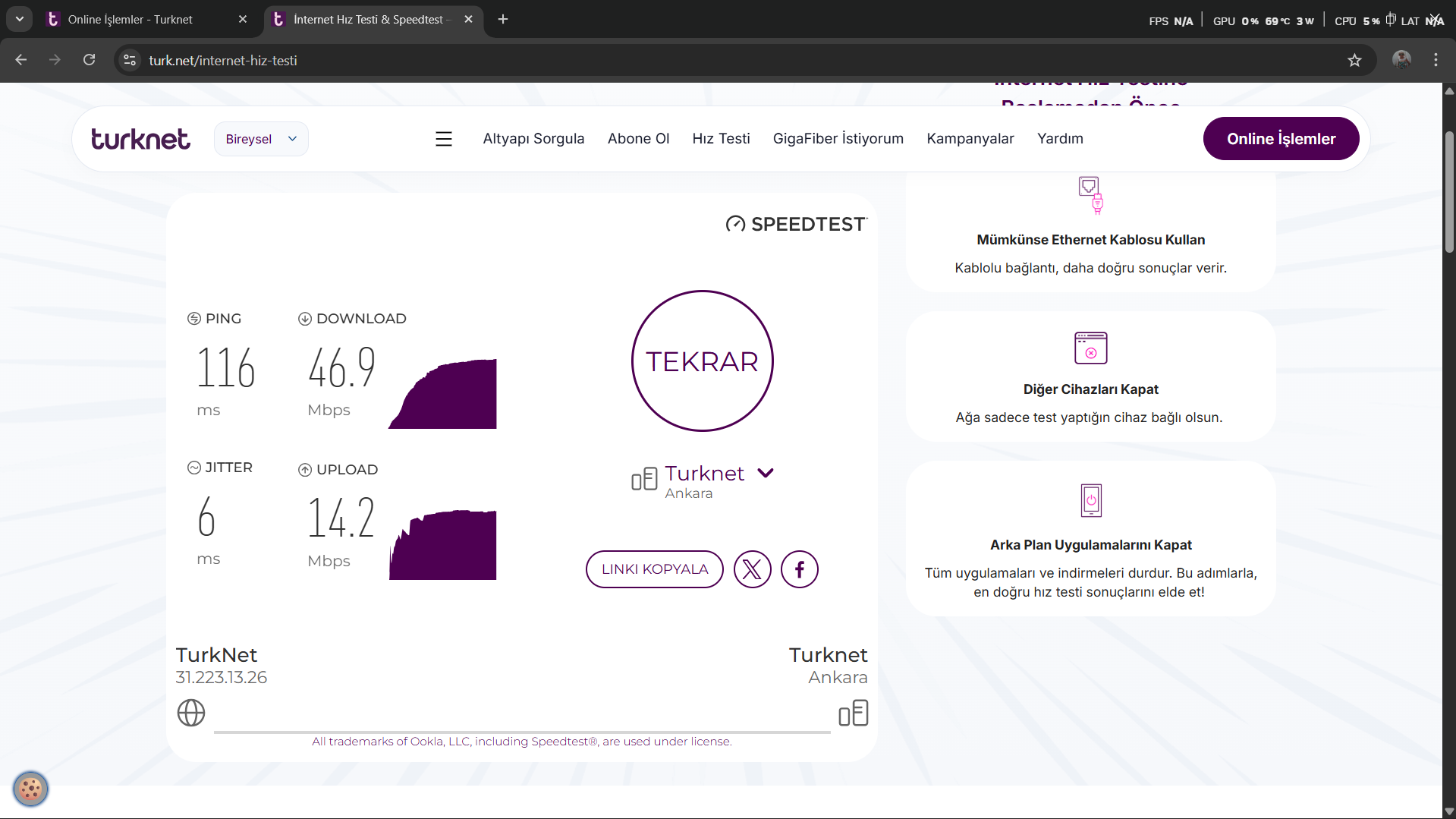This screenshot has height=819, width=1456.
Task: Select the İnternet Hız Testi & Speedtest tab
Action: click(x=373, y=19)
